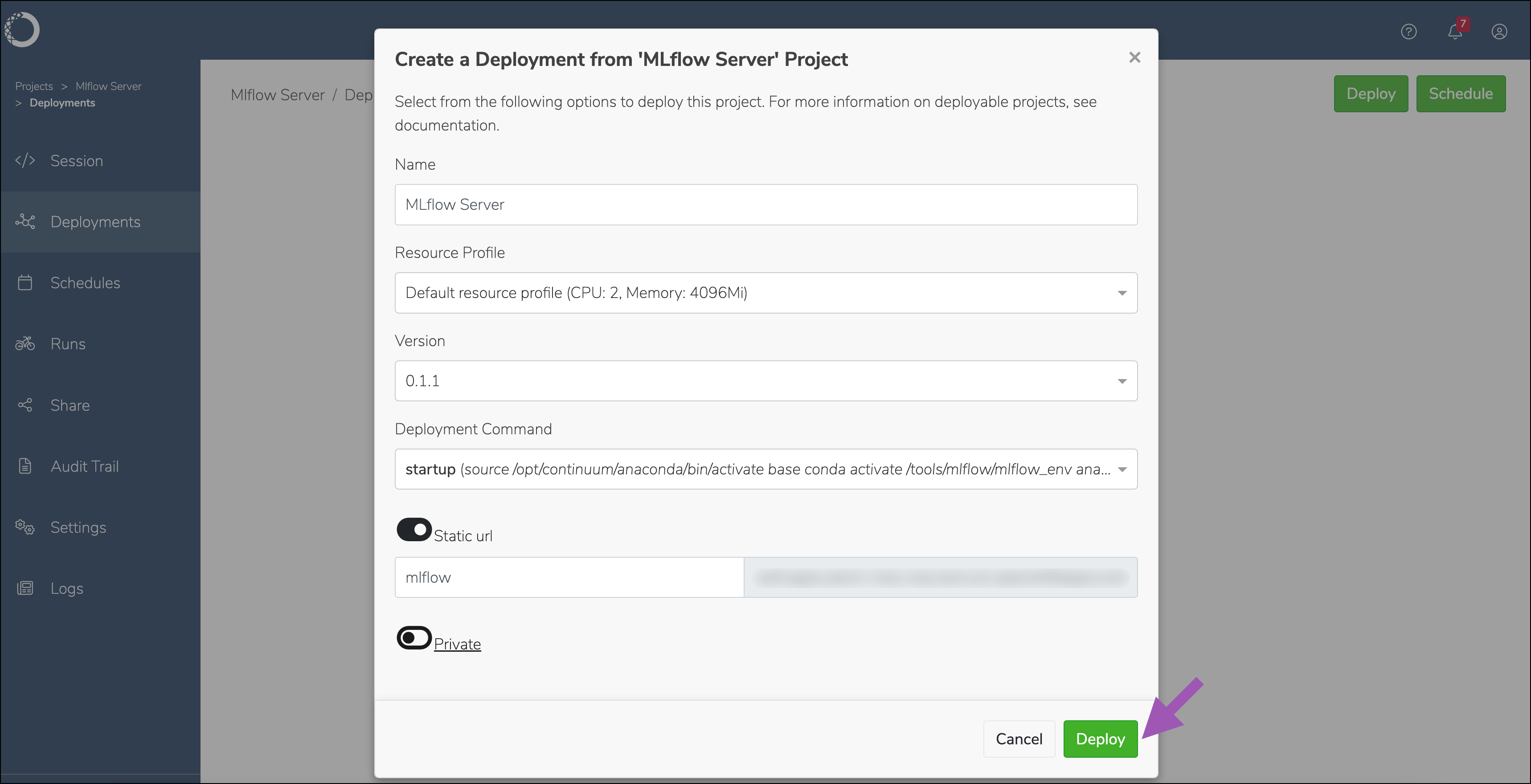Click the green Deploy button in dialog

pos(1100,739)
